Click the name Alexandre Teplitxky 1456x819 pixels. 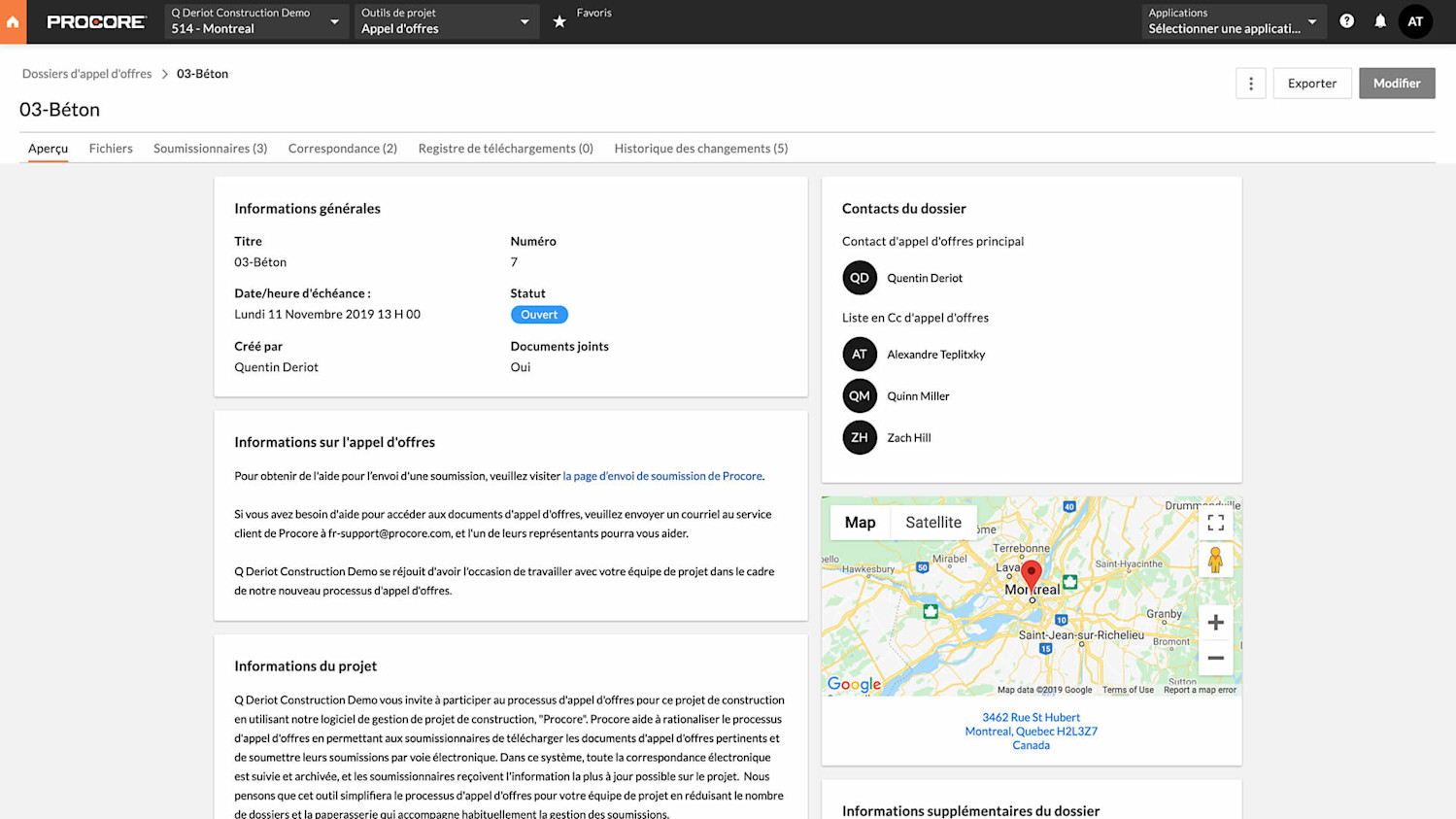[x=935, y=355]
